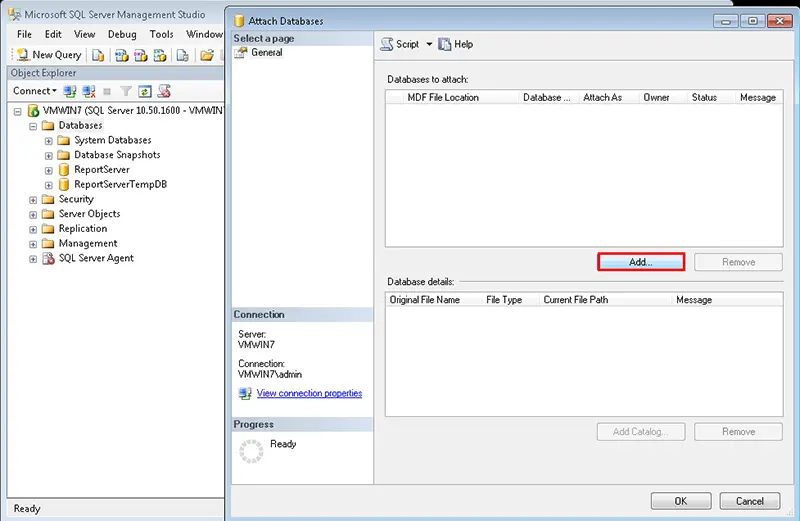Expand the Replication folder
800x521 pixels.
(33, 229)
